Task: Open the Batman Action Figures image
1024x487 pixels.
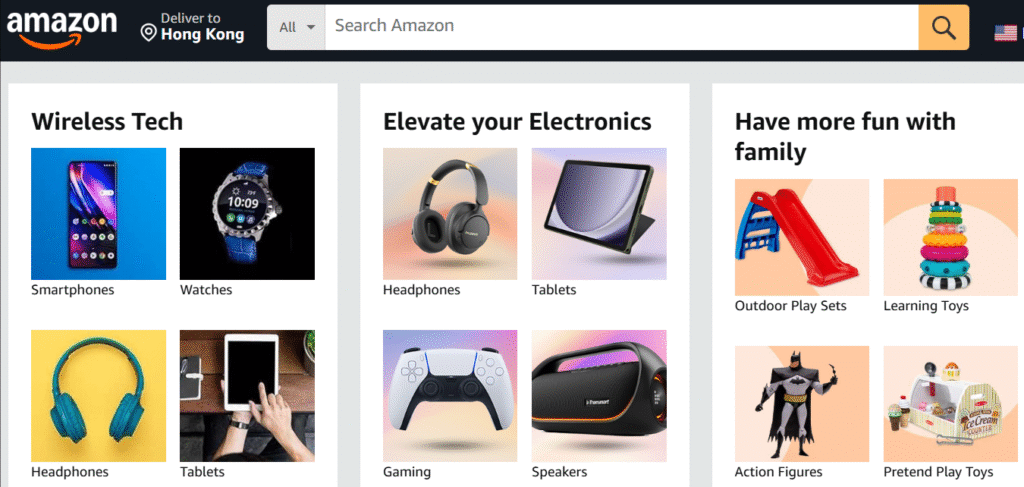Action: (x=802, y=404)
